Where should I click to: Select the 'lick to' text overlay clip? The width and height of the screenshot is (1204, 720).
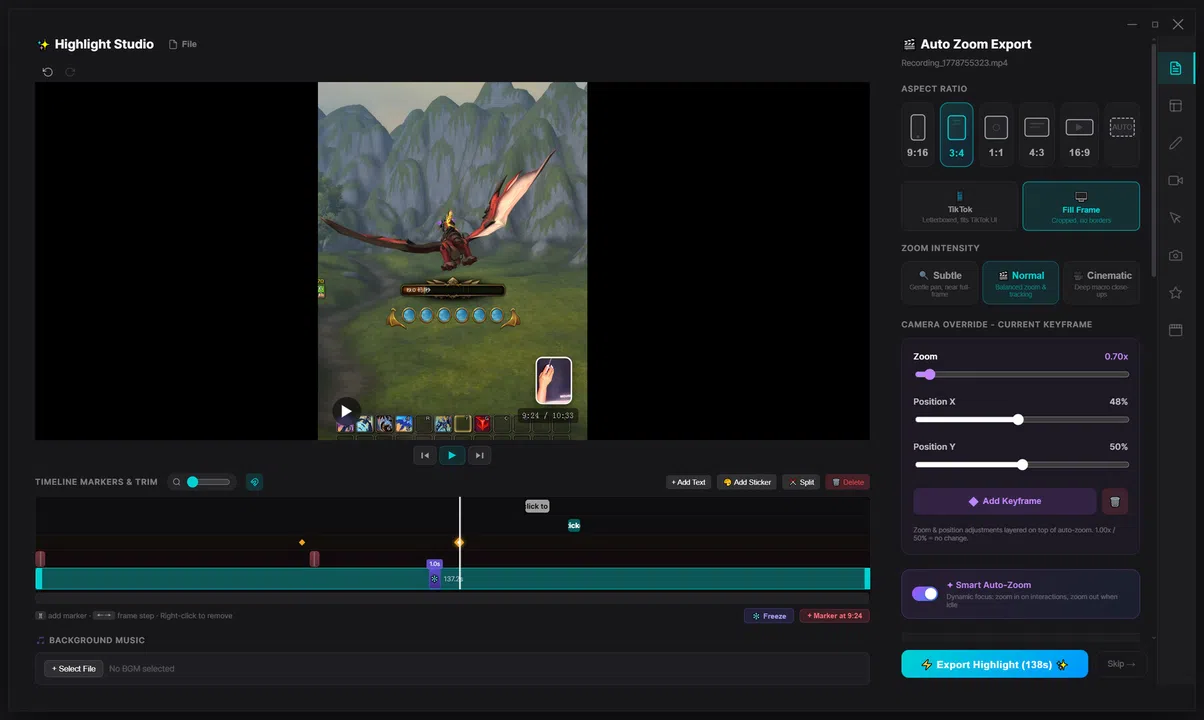(x=537, y=506)
